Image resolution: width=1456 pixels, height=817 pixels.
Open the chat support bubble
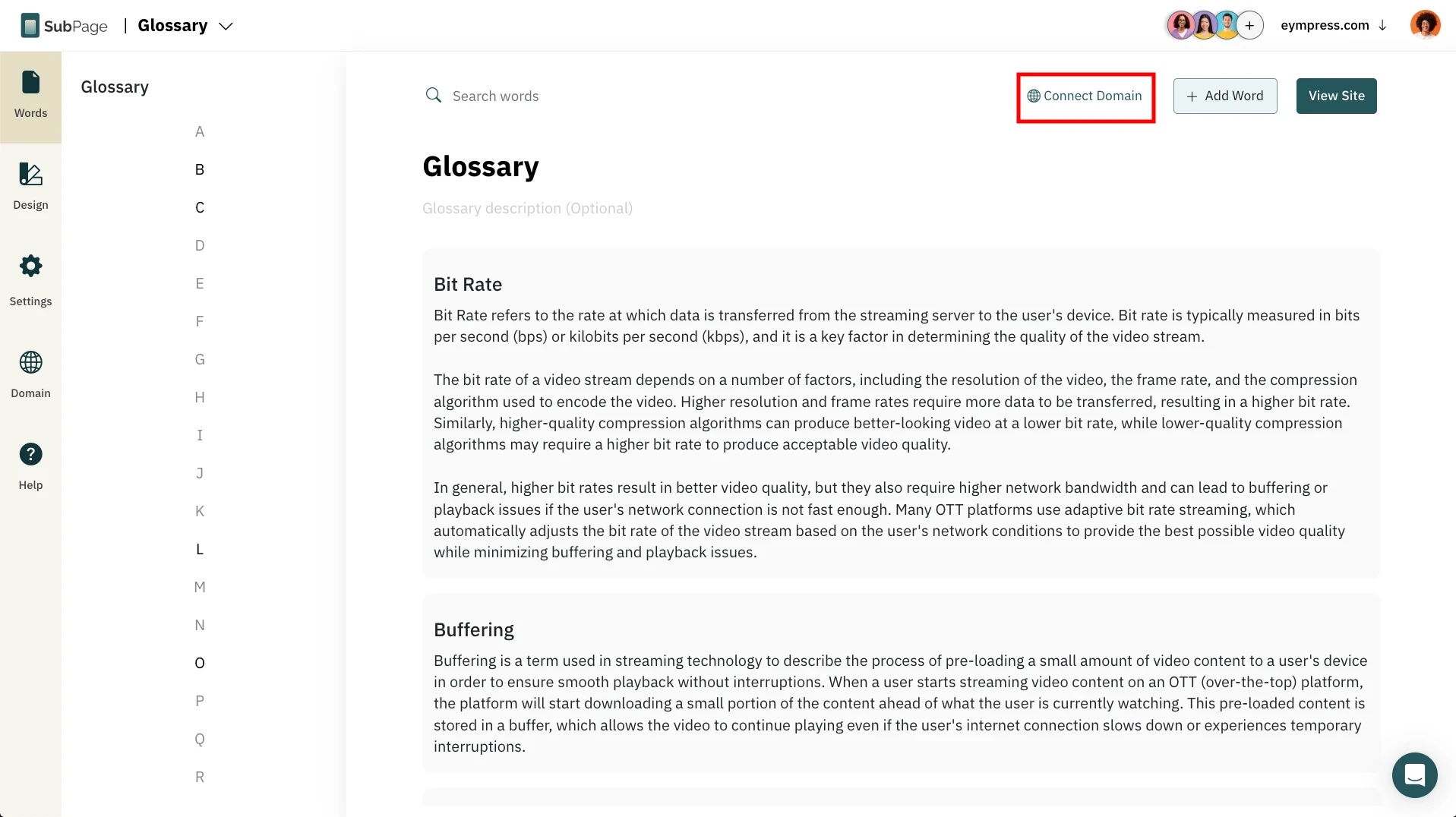(x=1414, y=774)
